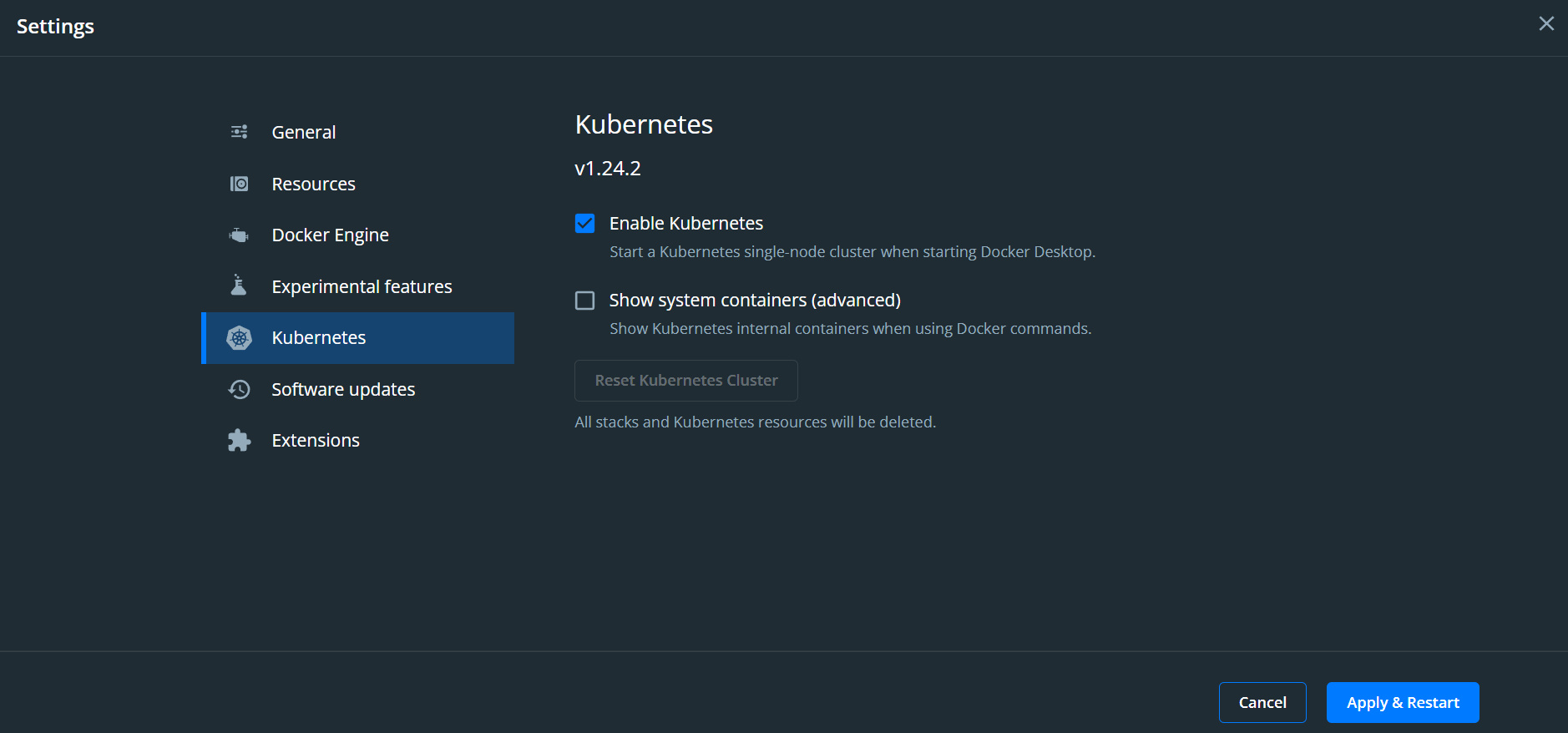
Task: Click the General settings sliders icon
Action: (239, 131)
